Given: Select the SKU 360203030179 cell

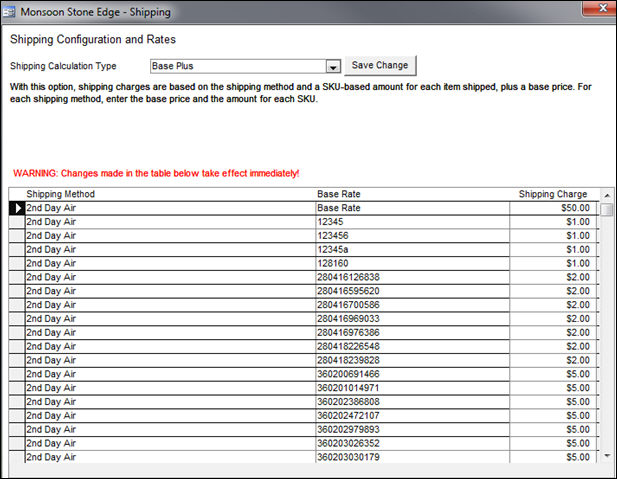Looking at the screenshot, I should pyautogui.click(x=410, y=457).
